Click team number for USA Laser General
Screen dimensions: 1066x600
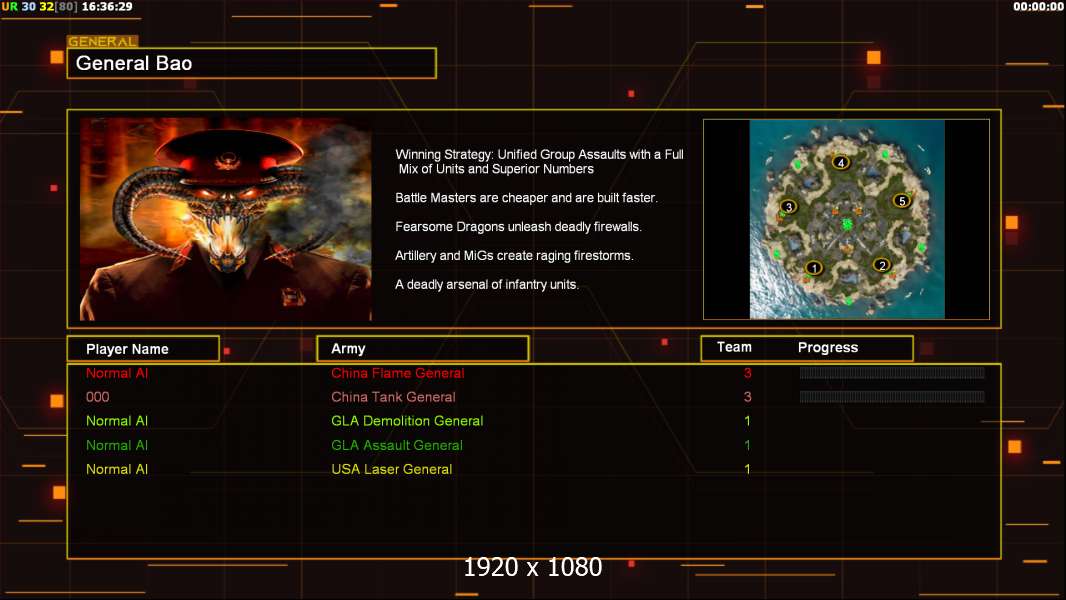[747, 469]
